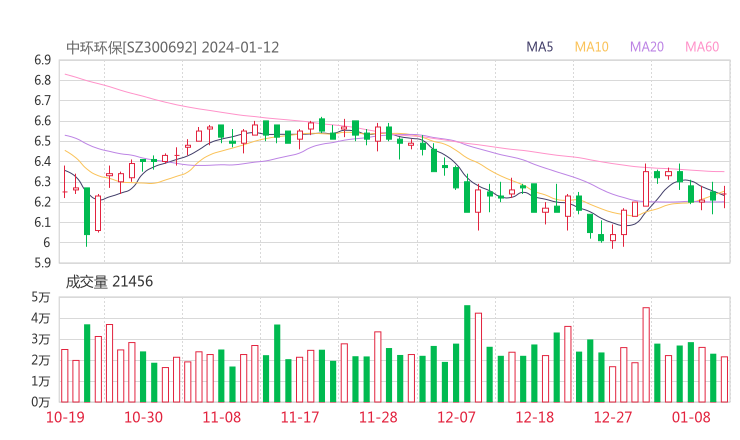740x440 pixels.
Task: Click the 6.5 price axis label
Action: click(42, 141)
